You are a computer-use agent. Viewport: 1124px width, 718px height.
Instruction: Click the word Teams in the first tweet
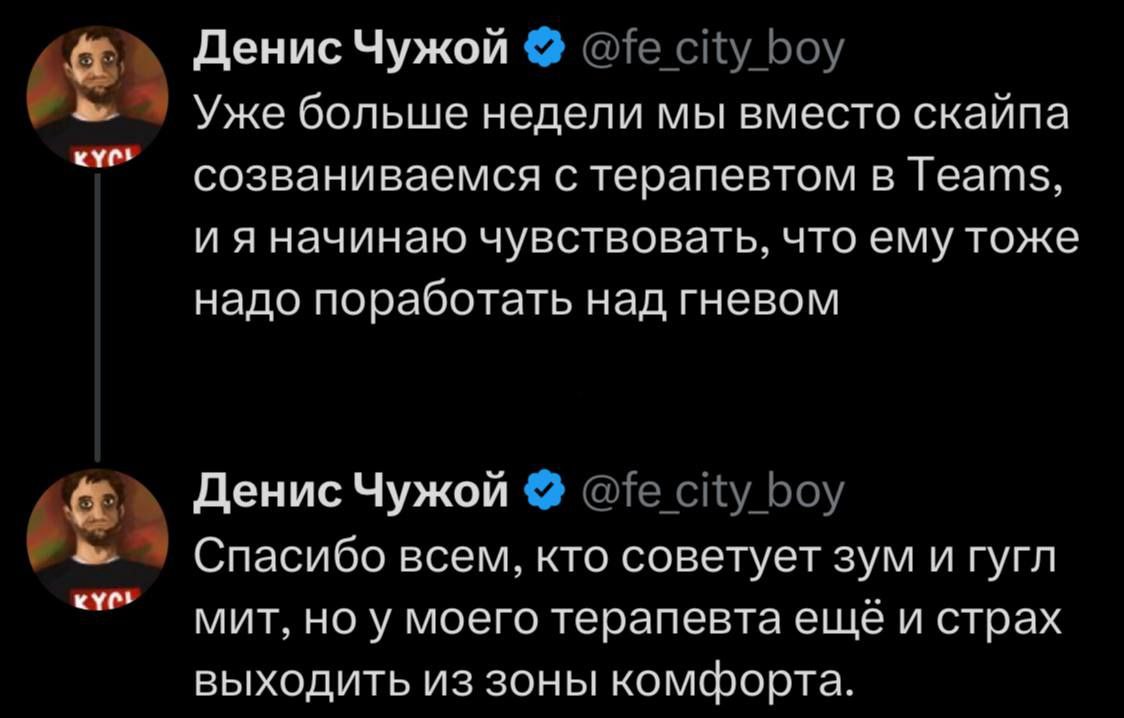(978, 176)
